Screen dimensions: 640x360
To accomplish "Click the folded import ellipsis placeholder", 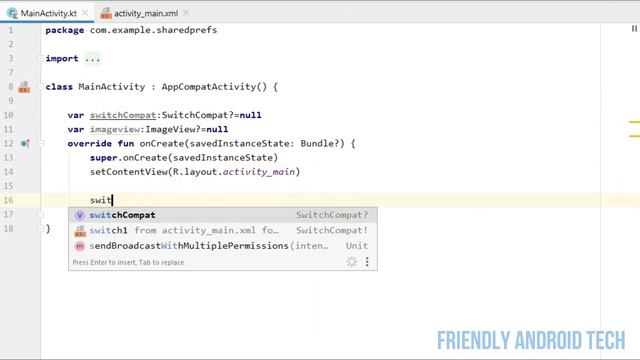I will point(92,58).
